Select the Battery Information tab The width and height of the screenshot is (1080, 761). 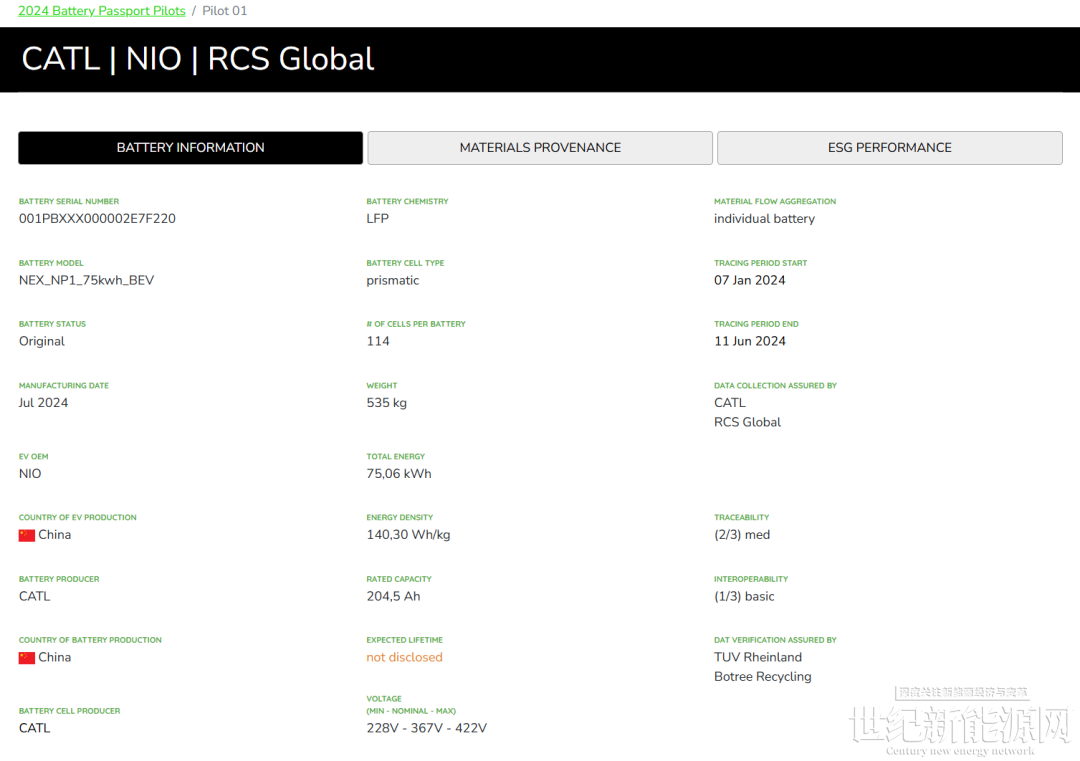tap(190, 148)
